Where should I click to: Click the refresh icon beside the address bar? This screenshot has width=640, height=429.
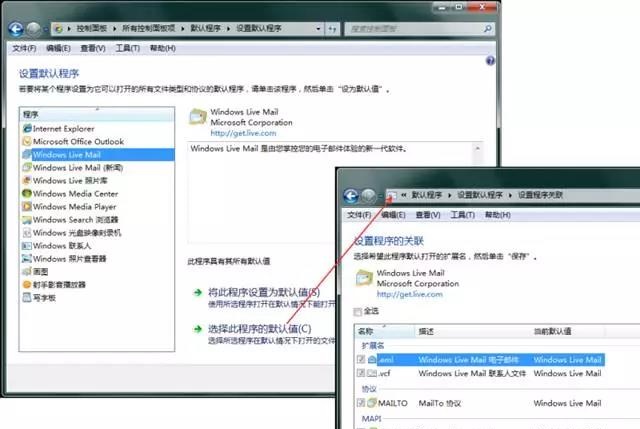pos(333,29)
